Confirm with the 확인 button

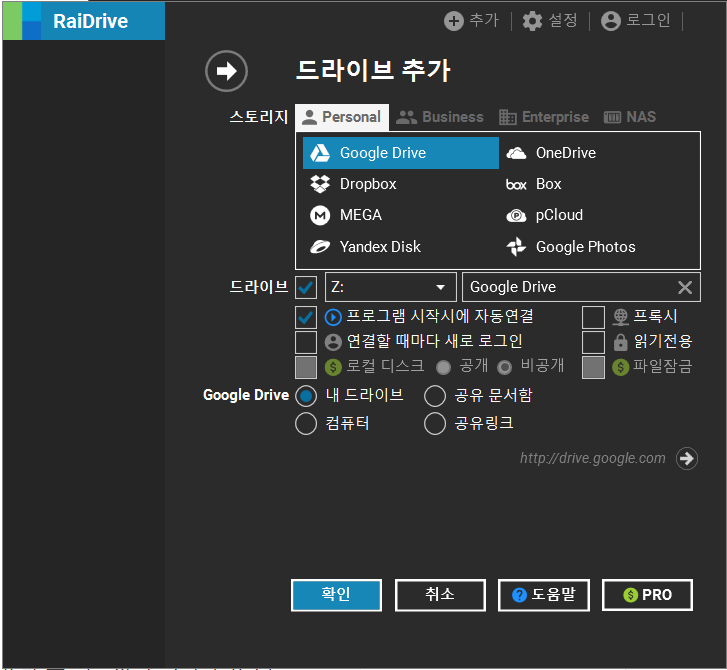click(x=337, y=595)
